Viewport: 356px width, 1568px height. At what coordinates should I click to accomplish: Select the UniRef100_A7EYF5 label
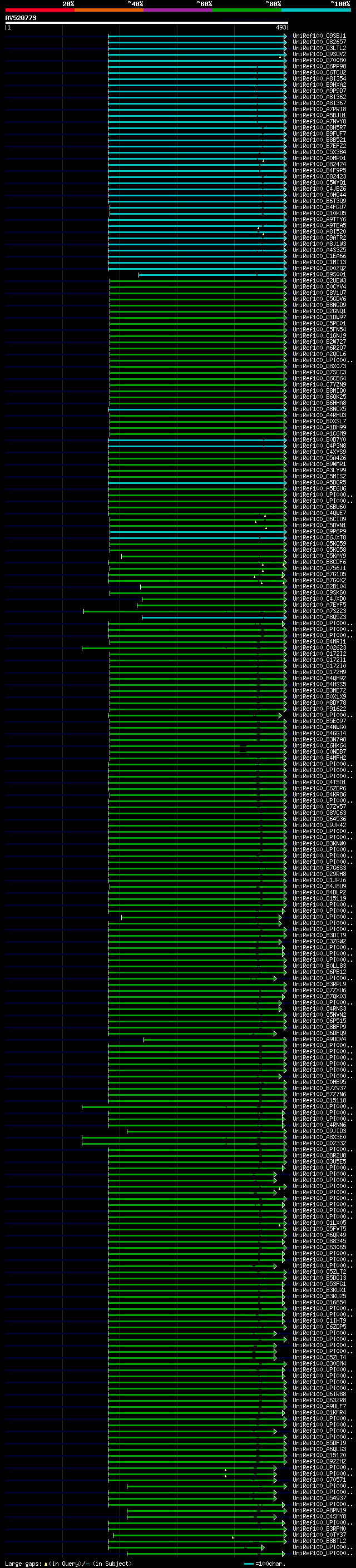[319, 605]
